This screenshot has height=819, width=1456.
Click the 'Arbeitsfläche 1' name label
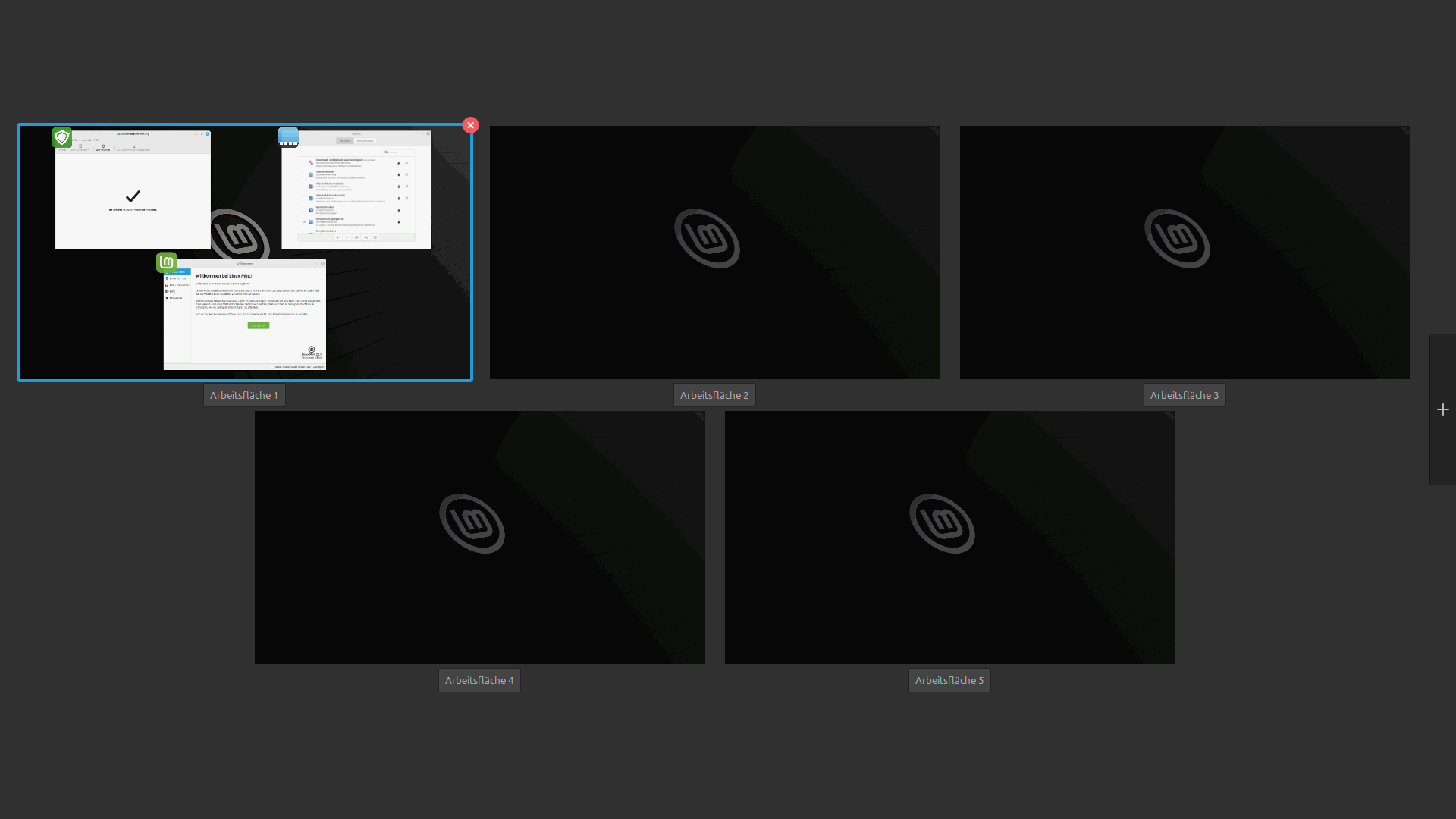point(244,395)
